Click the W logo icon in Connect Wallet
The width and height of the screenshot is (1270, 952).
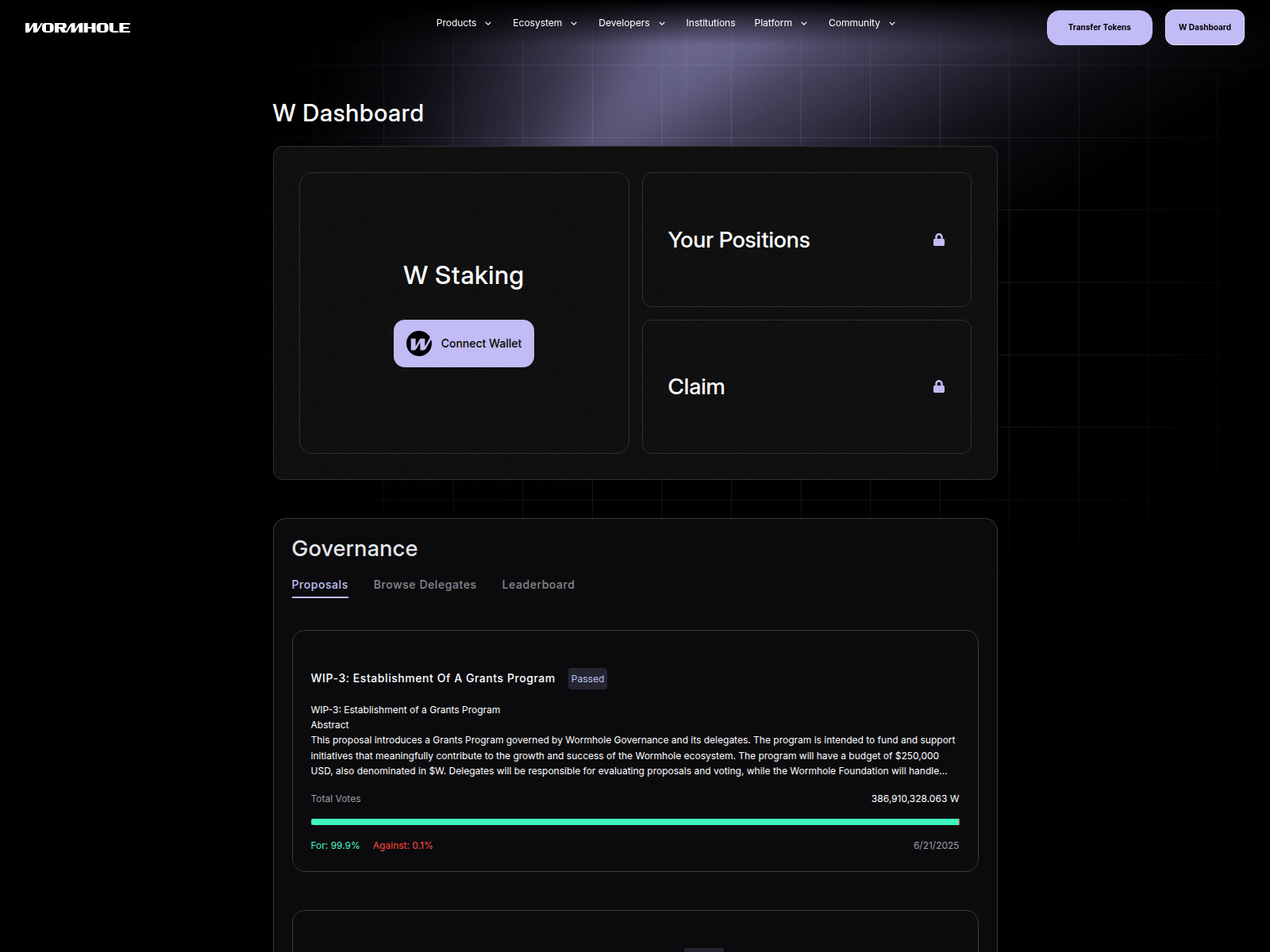tap(419, 344)
